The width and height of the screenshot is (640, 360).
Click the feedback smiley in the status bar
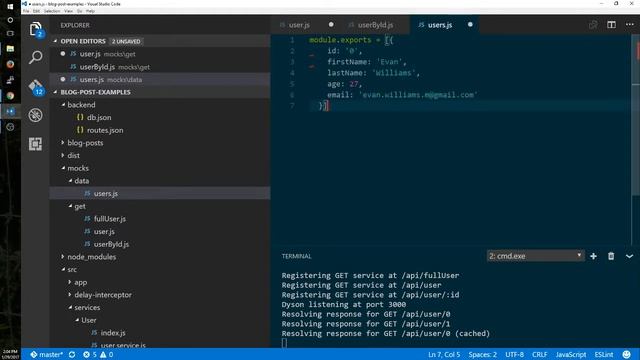click(626, 354)
